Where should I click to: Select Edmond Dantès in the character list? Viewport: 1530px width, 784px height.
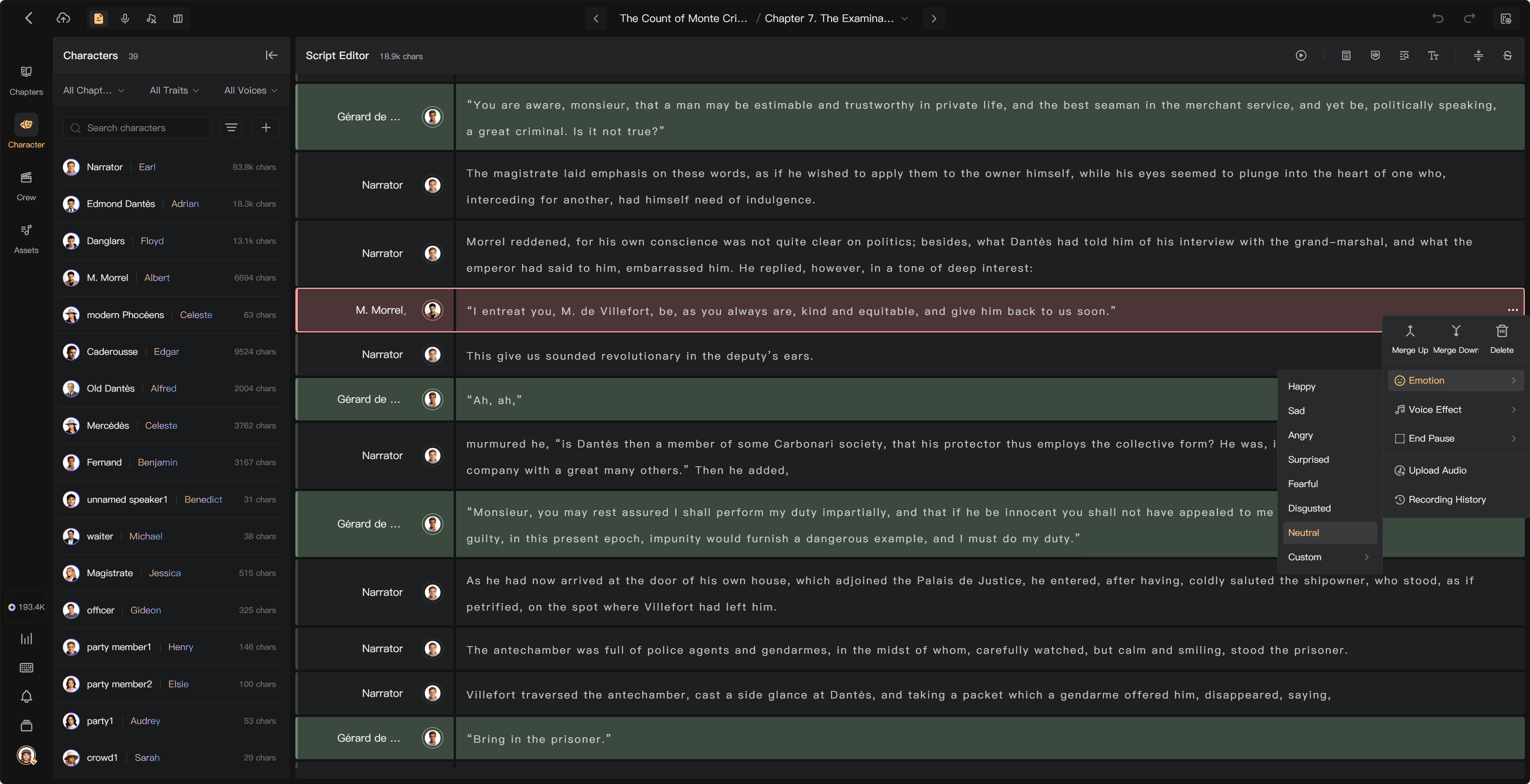click(x=170, y=204)
